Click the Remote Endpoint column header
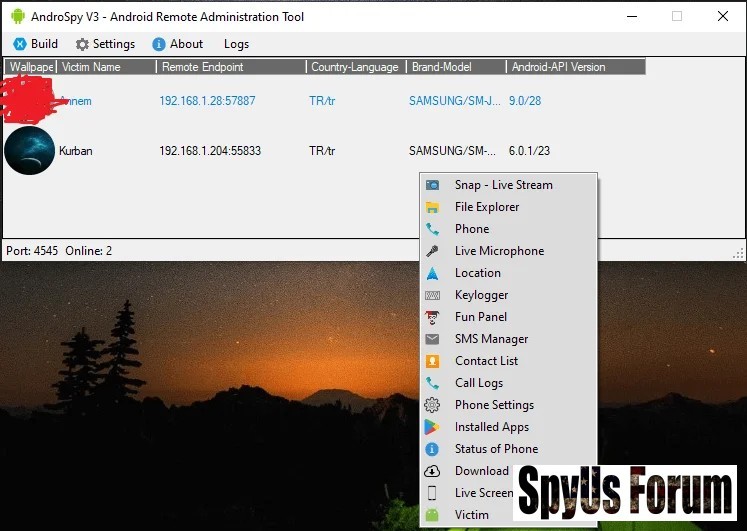The height and width of the screenshot is (531, 747). (x=230, y=67)
